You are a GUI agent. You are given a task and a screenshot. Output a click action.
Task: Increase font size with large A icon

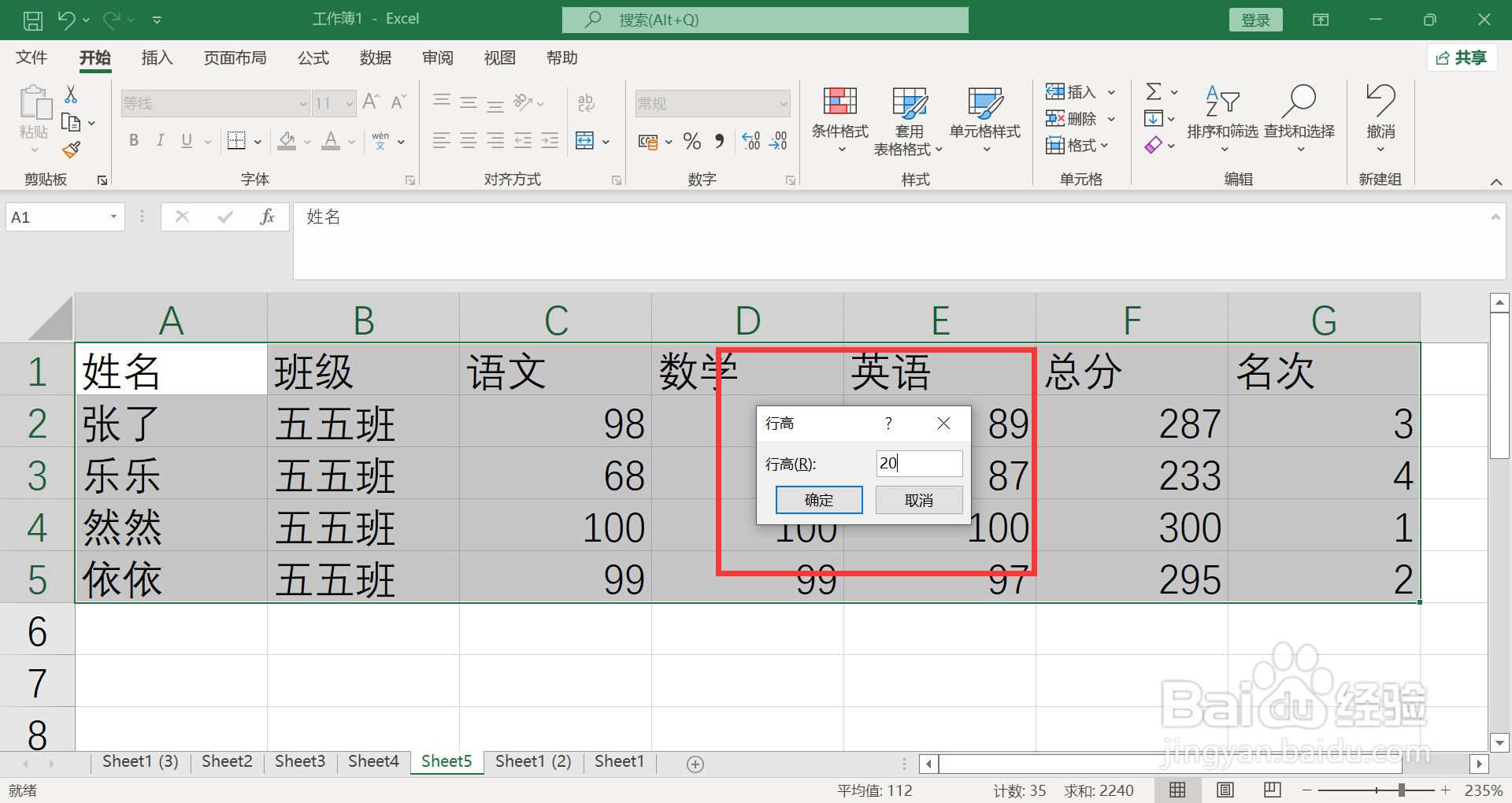pyautogui.click(x=372, y=102)
